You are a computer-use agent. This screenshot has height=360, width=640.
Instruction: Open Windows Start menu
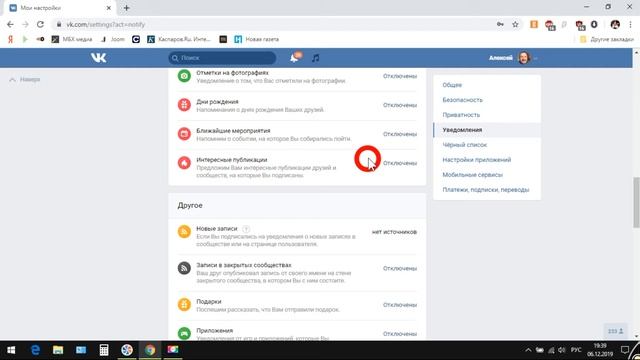pos(11,350)
